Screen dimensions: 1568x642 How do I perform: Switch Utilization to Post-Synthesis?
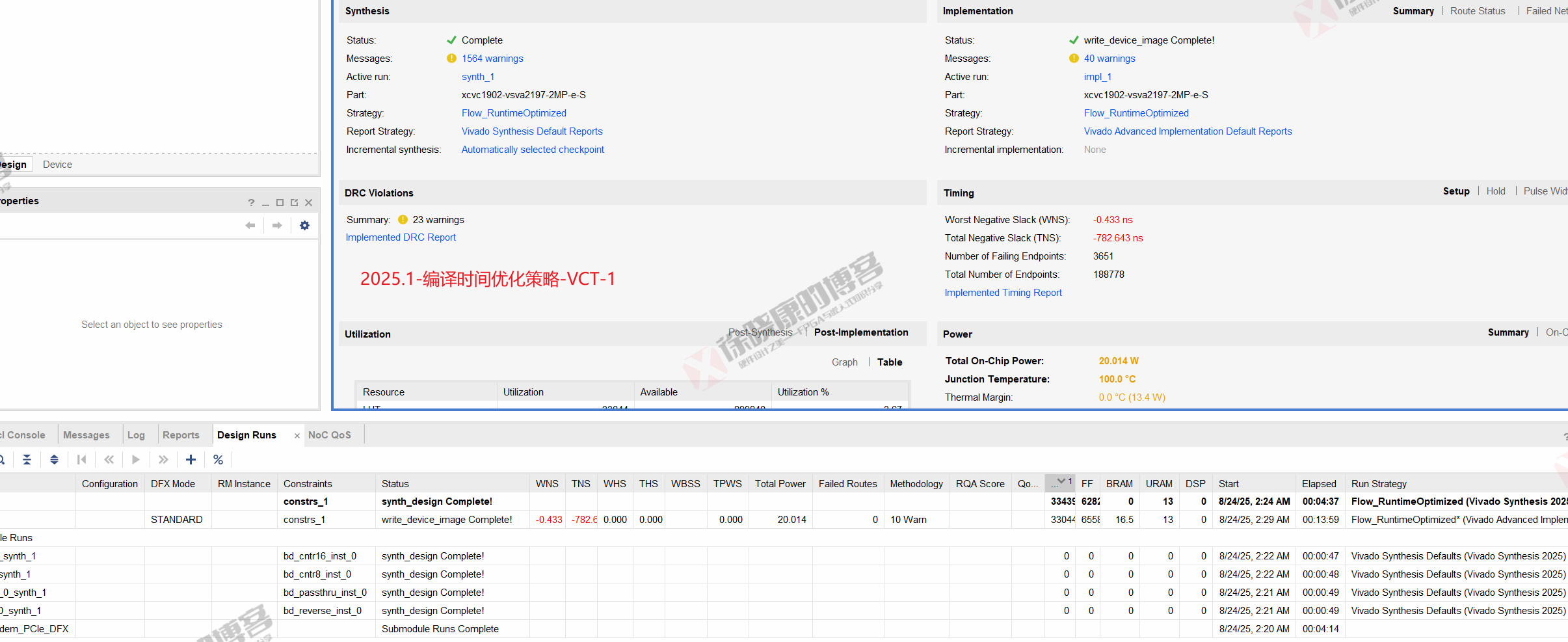[x=760, y=332]
